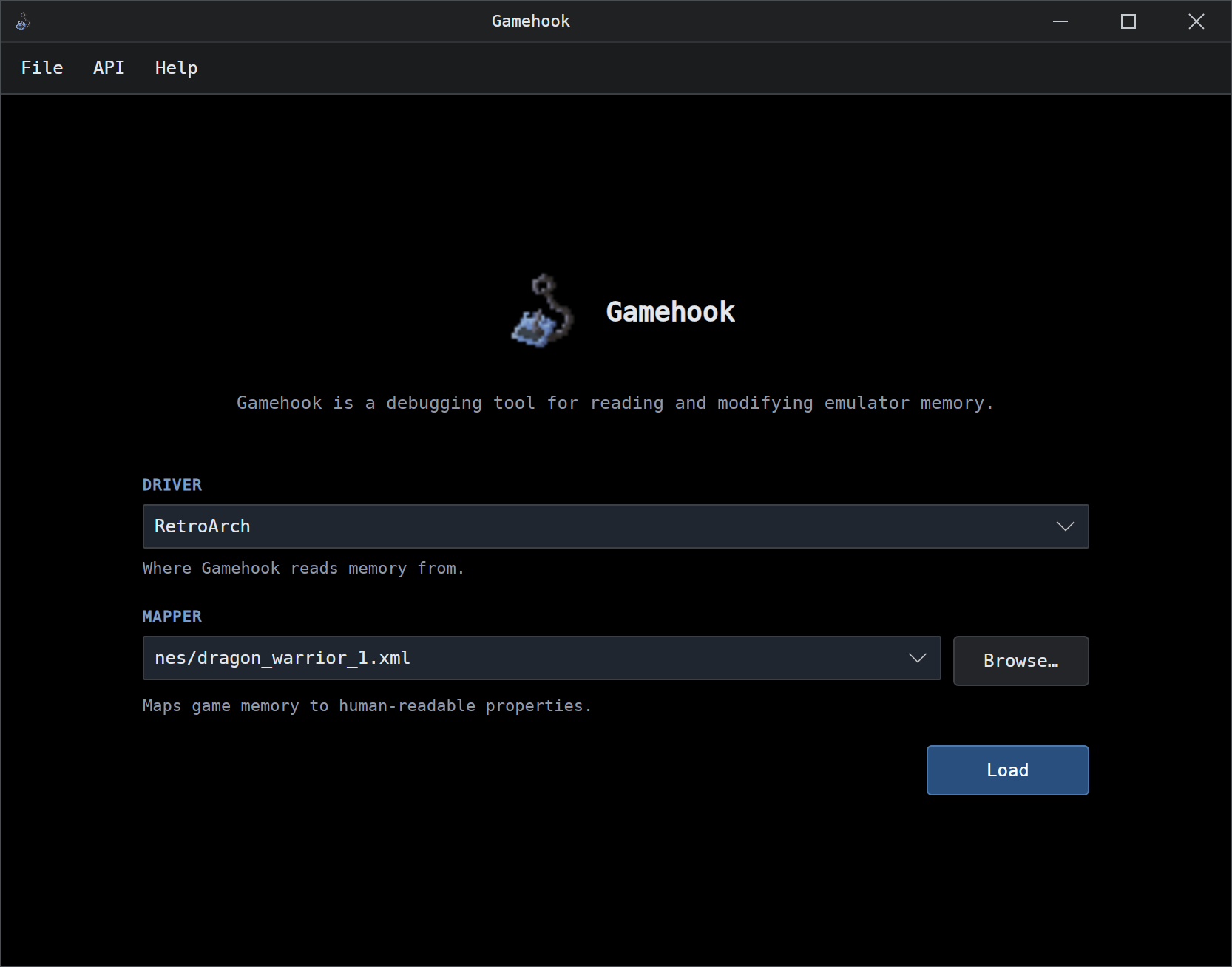Click the mapper dropdown chevron arrow
1232x967 pixels.
917,658
